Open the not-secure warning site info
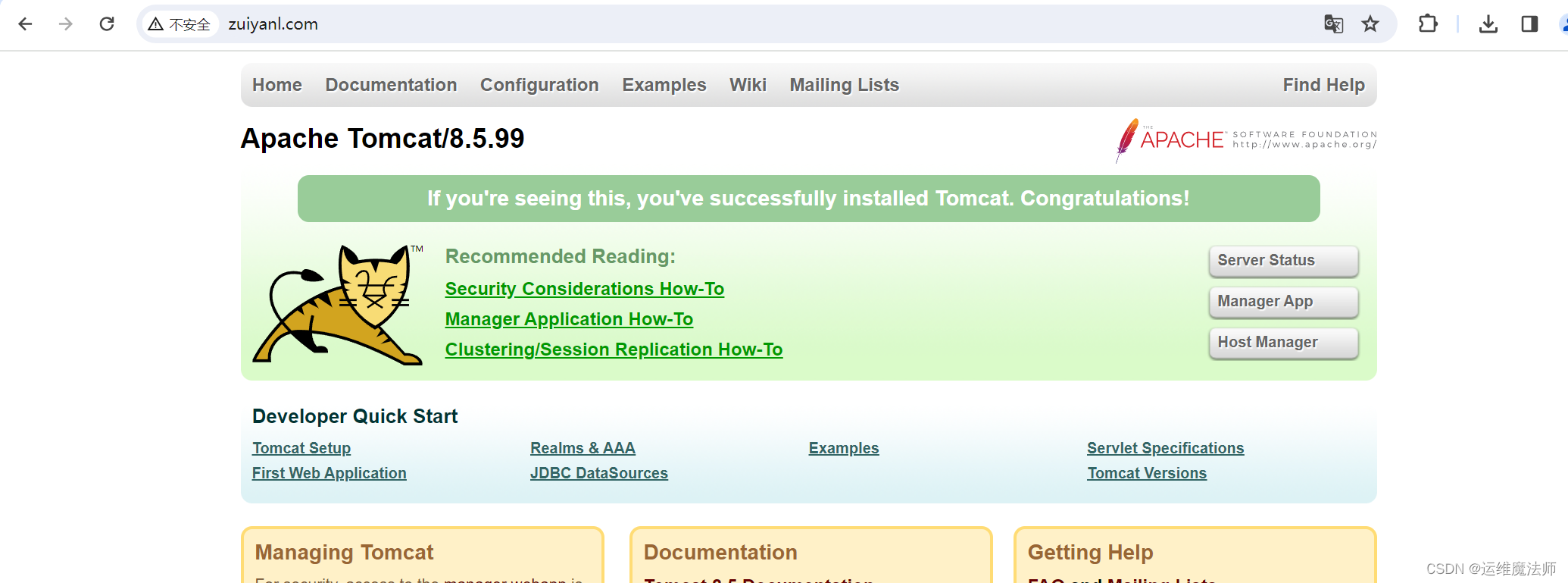 [180, 24]
